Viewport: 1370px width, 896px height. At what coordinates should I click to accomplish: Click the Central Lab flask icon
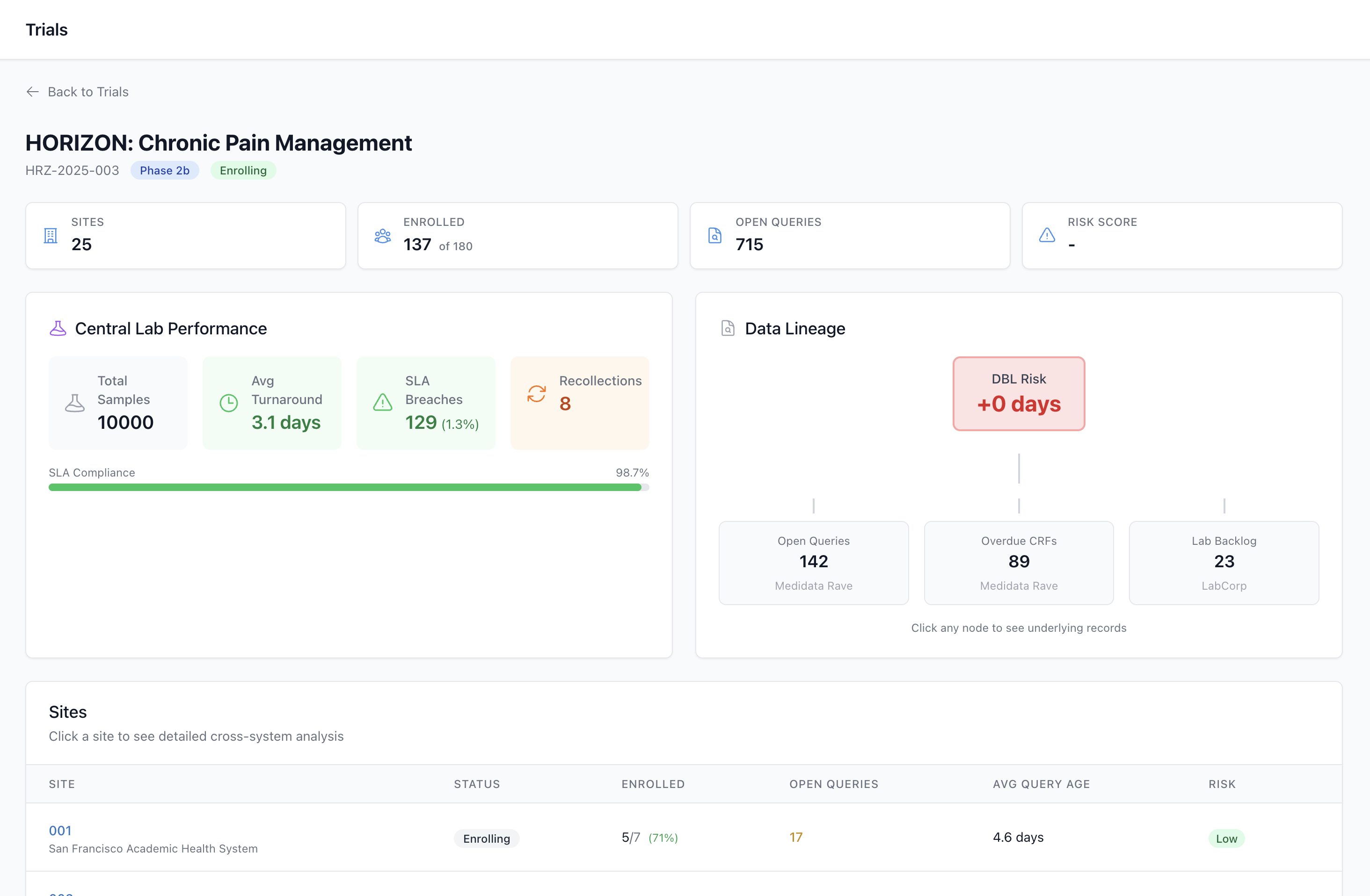tap(58, 329)
